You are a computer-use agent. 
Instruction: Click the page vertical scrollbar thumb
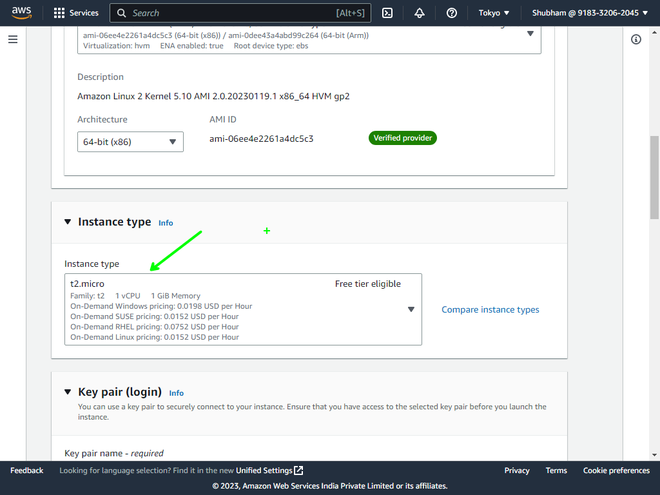click(x=654, y=177)
